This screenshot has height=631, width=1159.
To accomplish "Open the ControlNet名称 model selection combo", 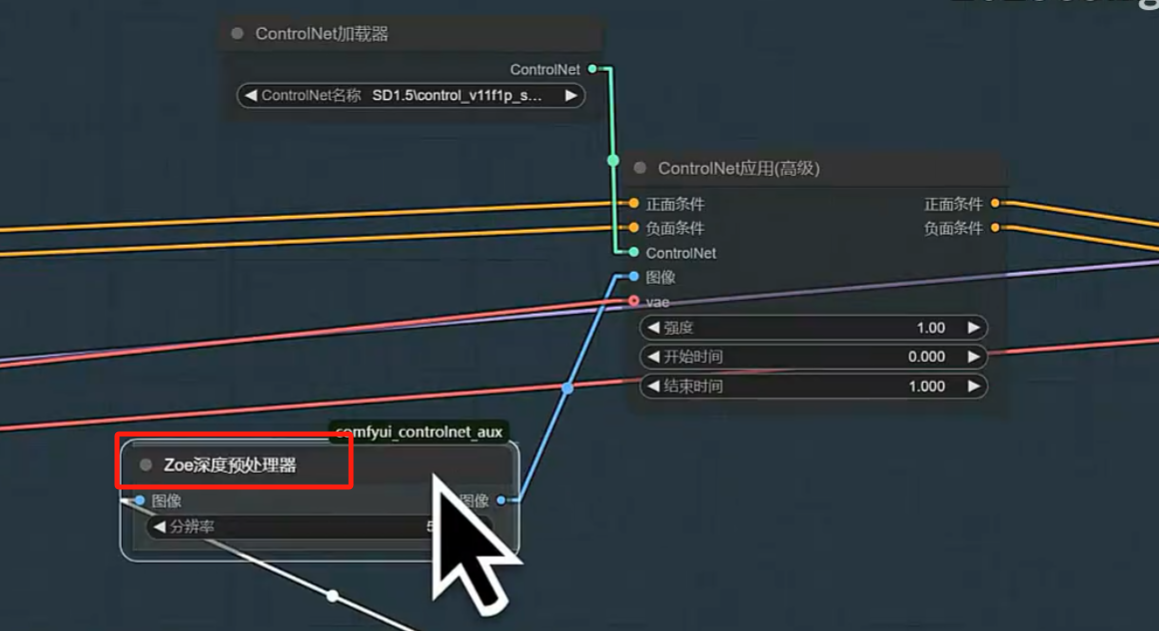I will tap(410, 96).
